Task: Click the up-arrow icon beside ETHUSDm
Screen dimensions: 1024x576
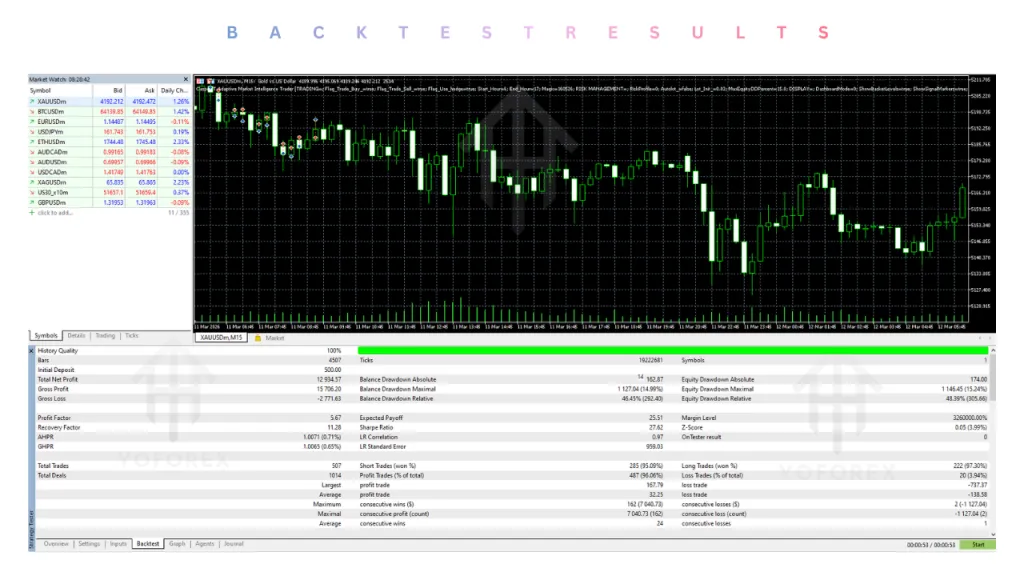Action: (x=32, y=142)
